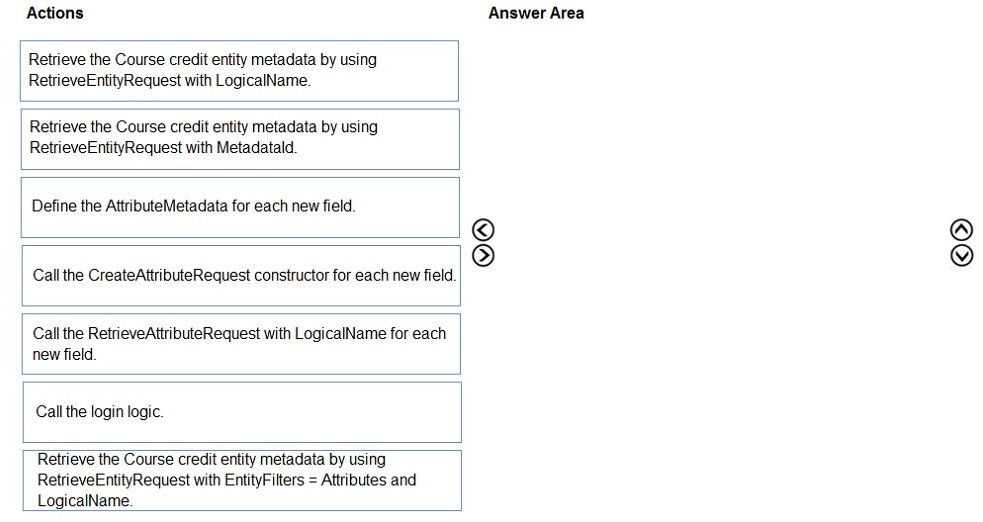Screen dimensions: 983x522
Task: Select the EntityFilters = Attributes action
Action: coord(242,481)
